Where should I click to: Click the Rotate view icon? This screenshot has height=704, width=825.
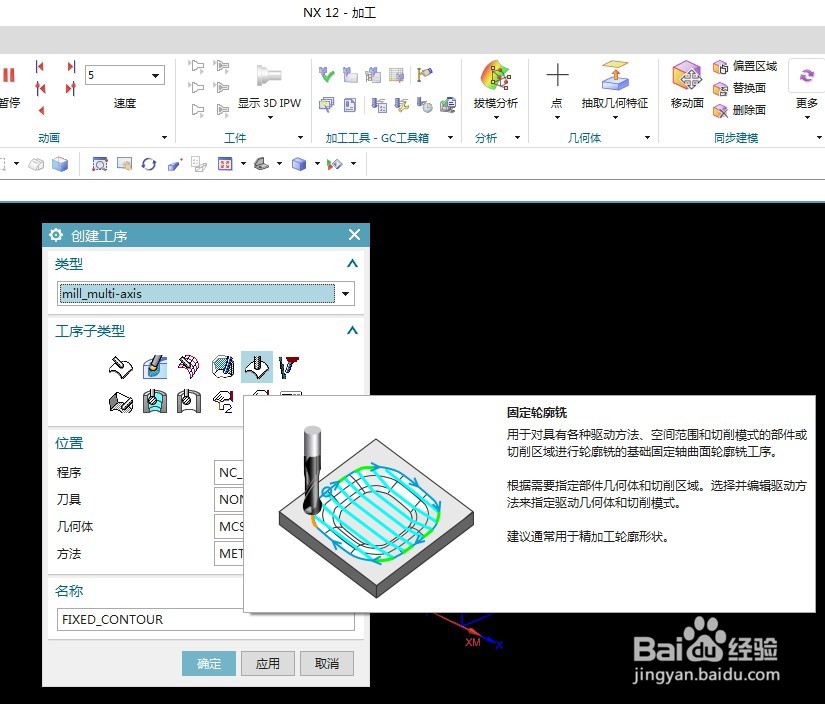[x=149, y=164]
